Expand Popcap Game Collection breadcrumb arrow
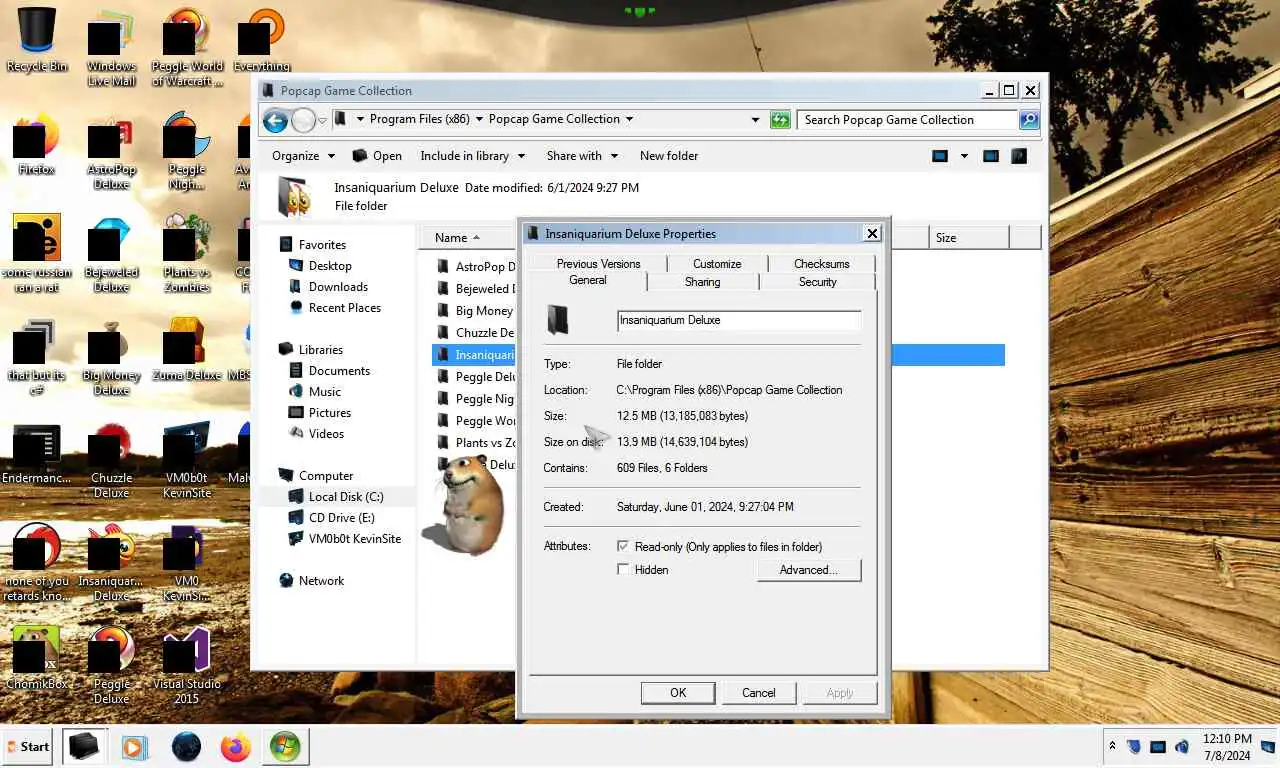The image size is (1280, 768). pyautogui.click(x=629, y=119)
